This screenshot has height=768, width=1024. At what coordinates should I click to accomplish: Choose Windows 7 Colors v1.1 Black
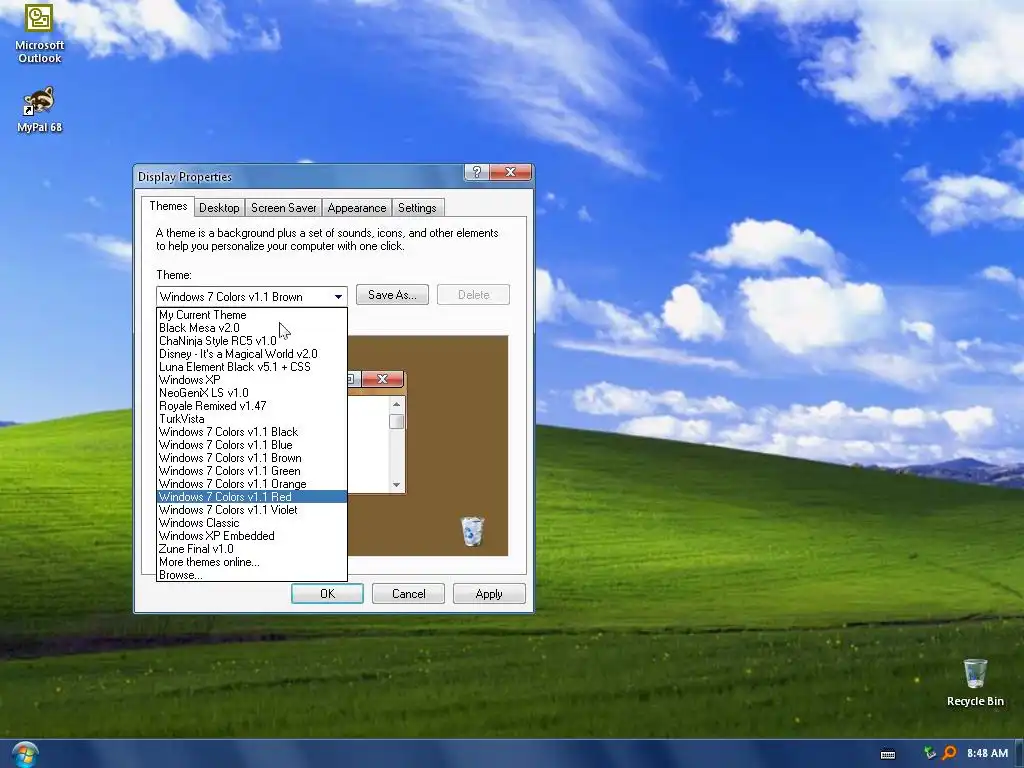click(x=251, y=432)
